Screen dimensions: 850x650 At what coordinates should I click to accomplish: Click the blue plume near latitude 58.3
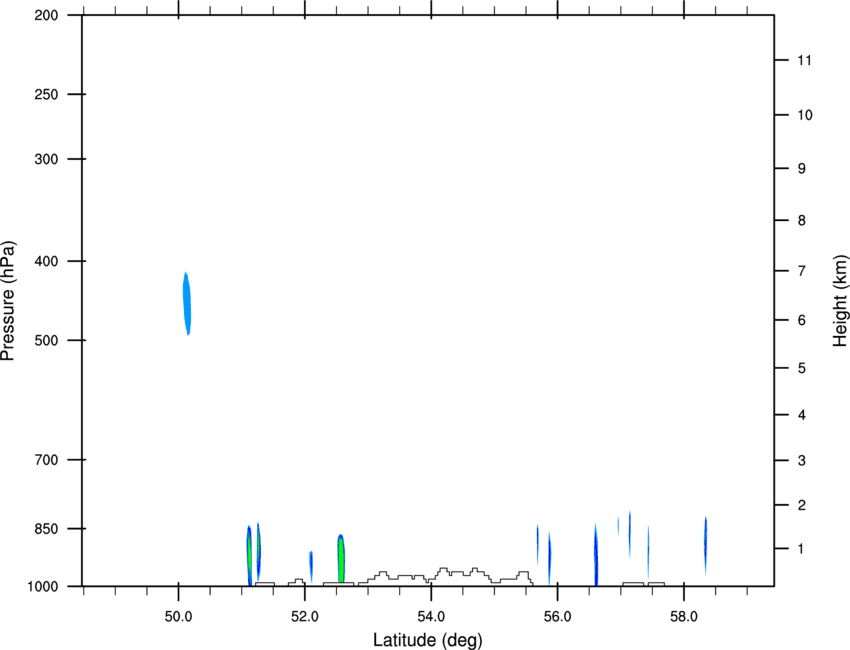tap(706, 546)
